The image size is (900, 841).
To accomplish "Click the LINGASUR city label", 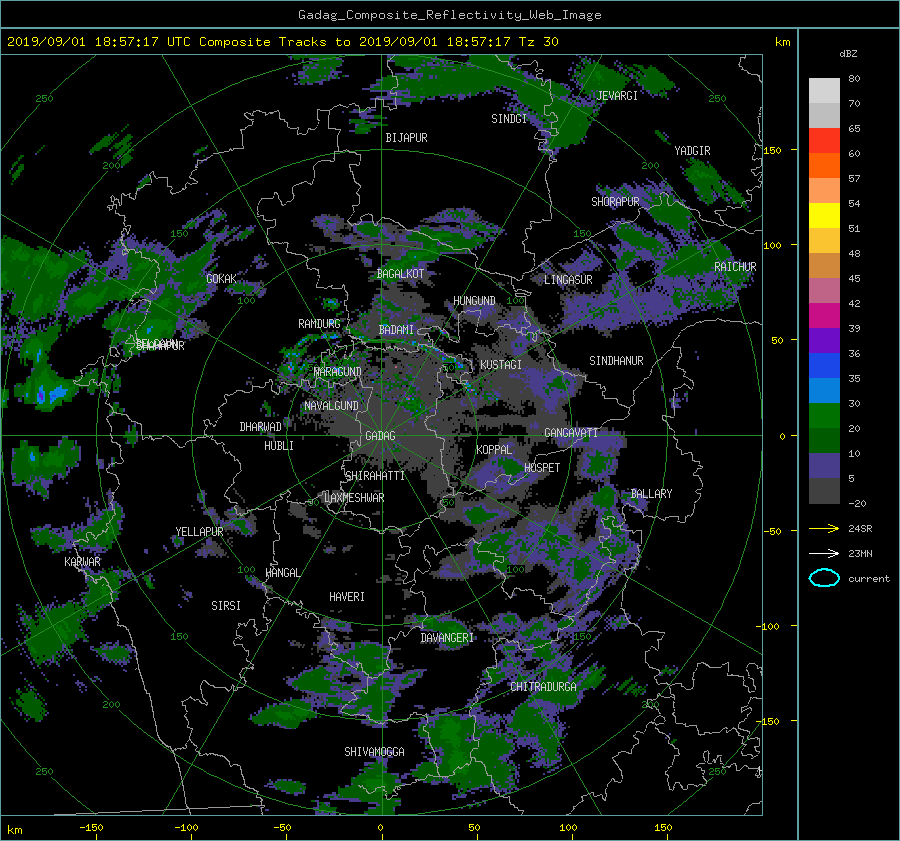I will 568,280.
